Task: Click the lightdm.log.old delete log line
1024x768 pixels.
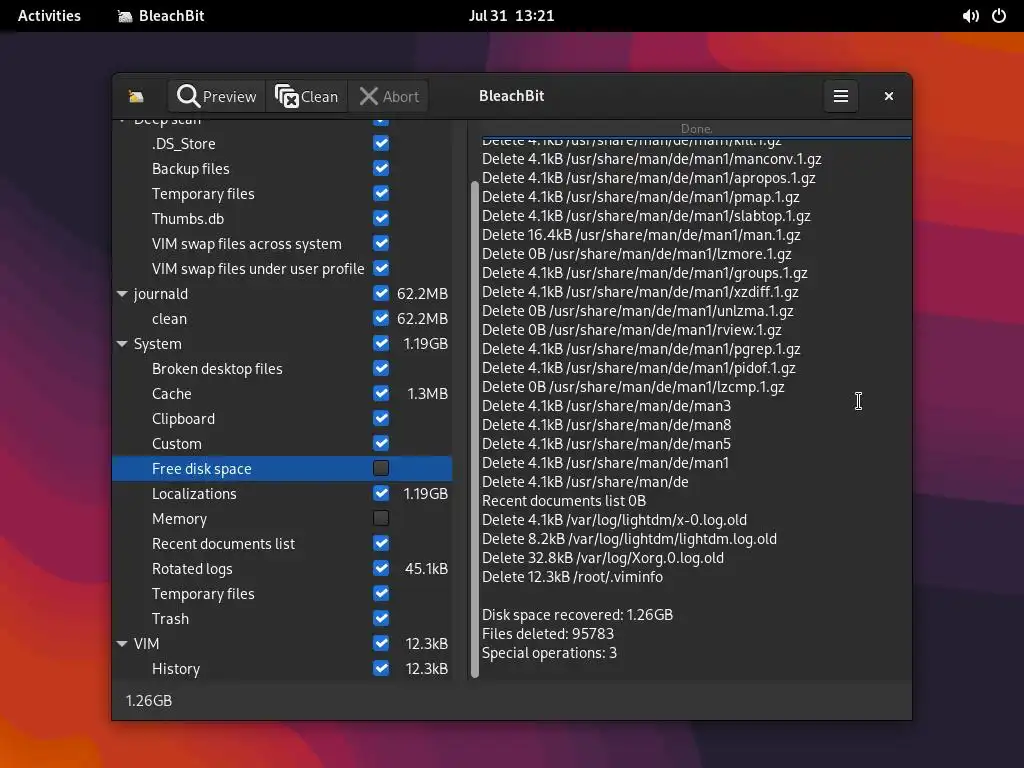Action: click(x=630, y=539)
